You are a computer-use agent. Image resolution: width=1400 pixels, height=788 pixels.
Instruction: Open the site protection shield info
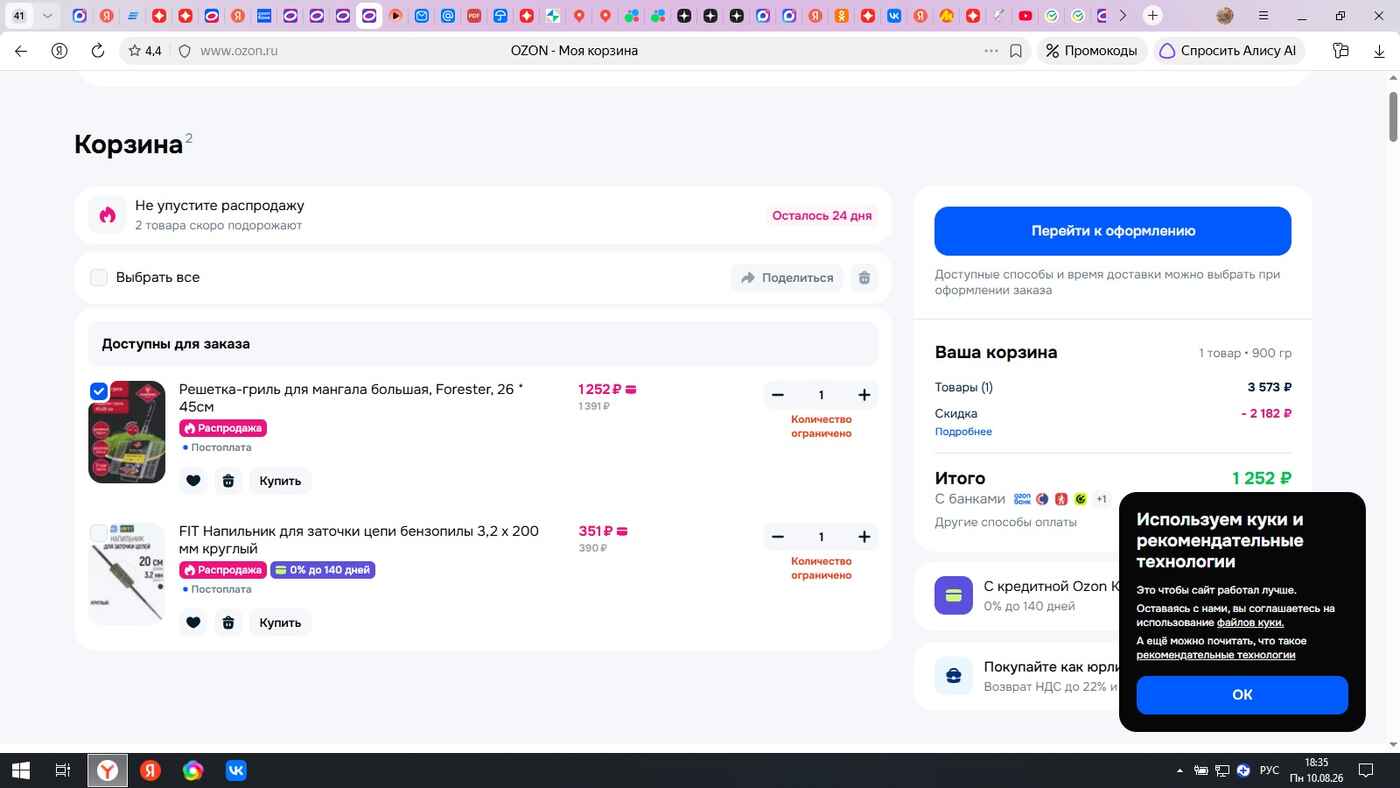point(184,51)
